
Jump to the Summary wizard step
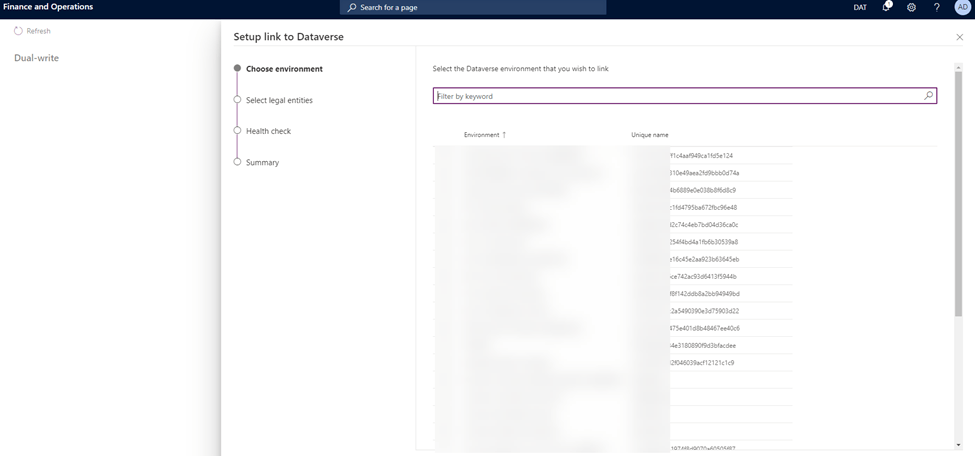[262, 162]
